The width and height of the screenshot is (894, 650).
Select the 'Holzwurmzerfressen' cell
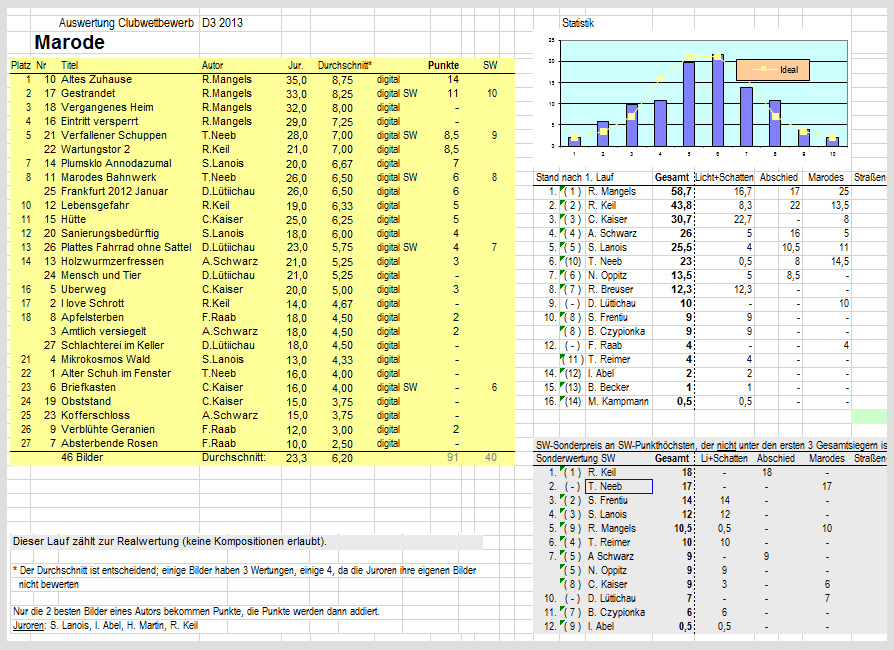[x=112, y=261]
